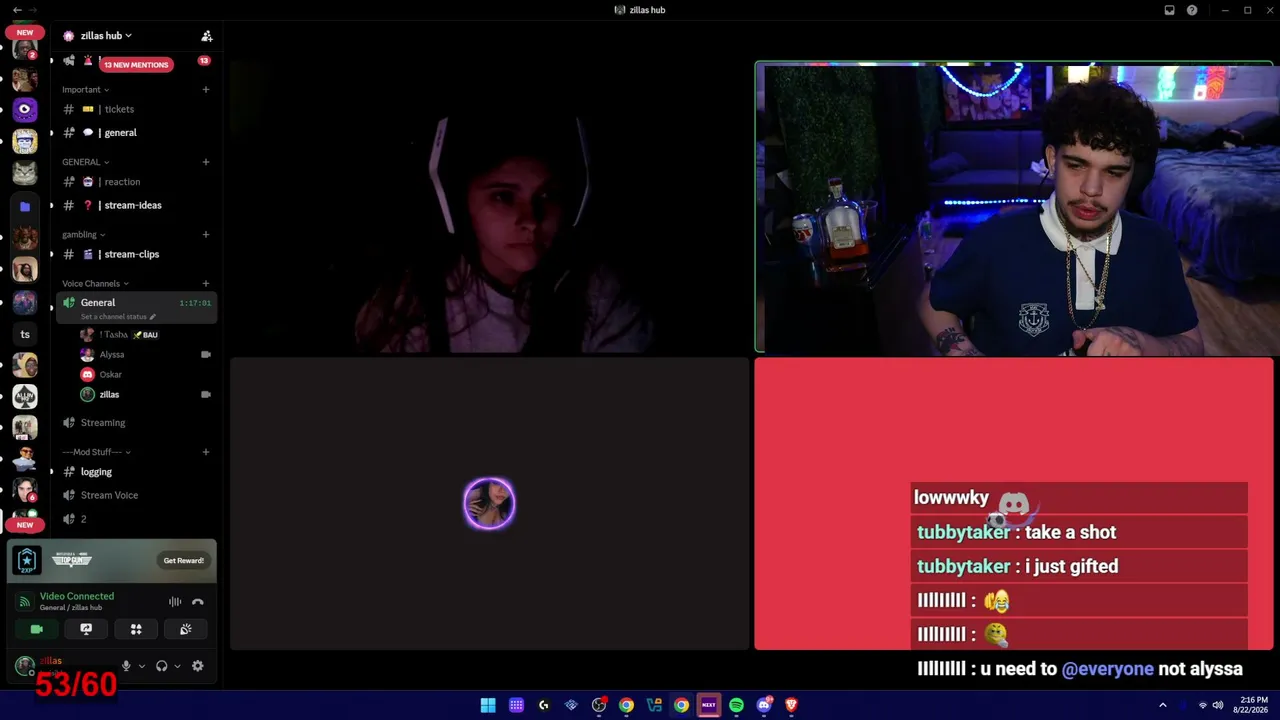Open the gray cat server icon

coord(25,173)
